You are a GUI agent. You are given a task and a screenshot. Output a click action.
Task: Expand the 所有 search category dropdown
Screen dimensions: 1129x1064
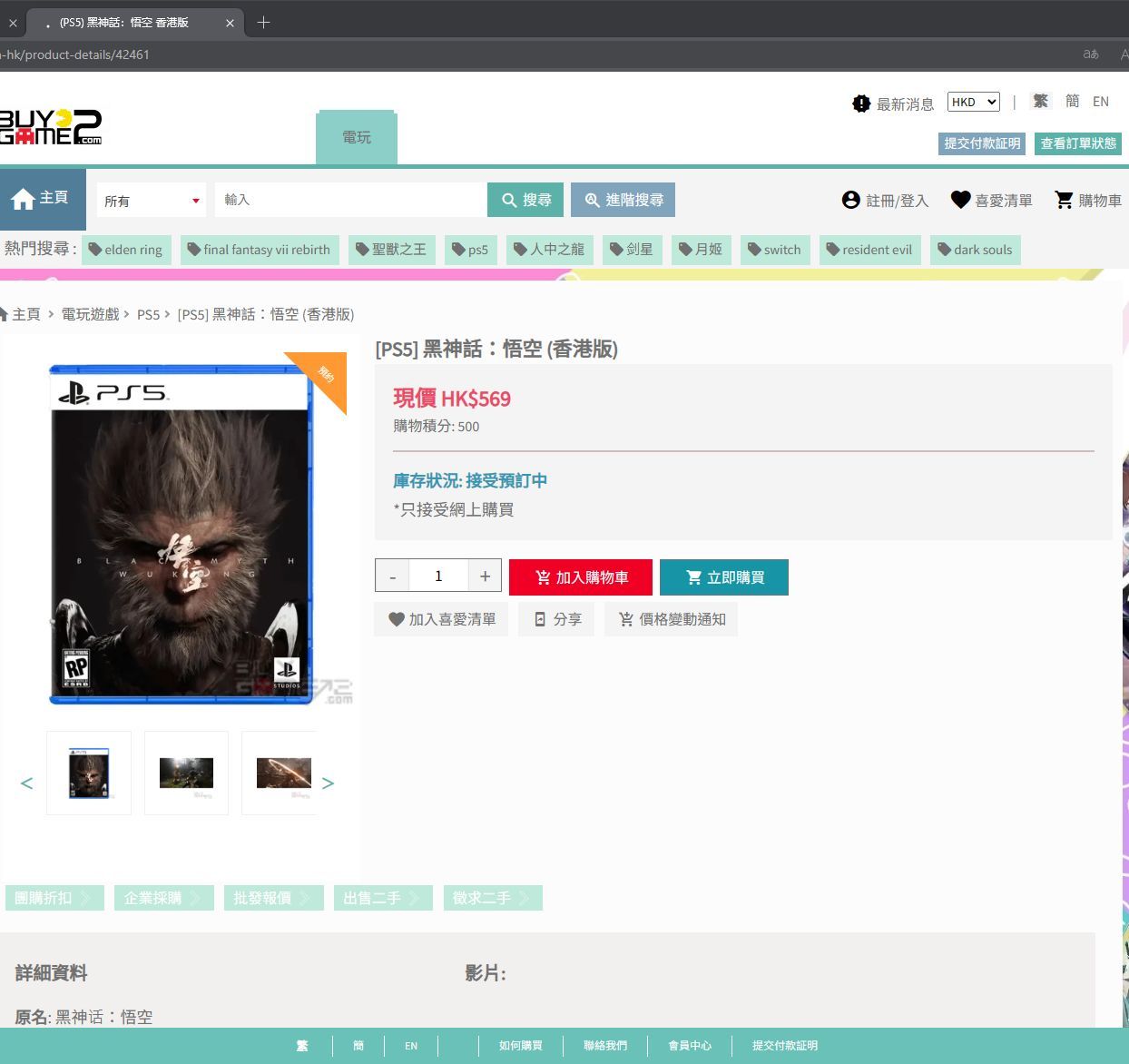(151, 200)
